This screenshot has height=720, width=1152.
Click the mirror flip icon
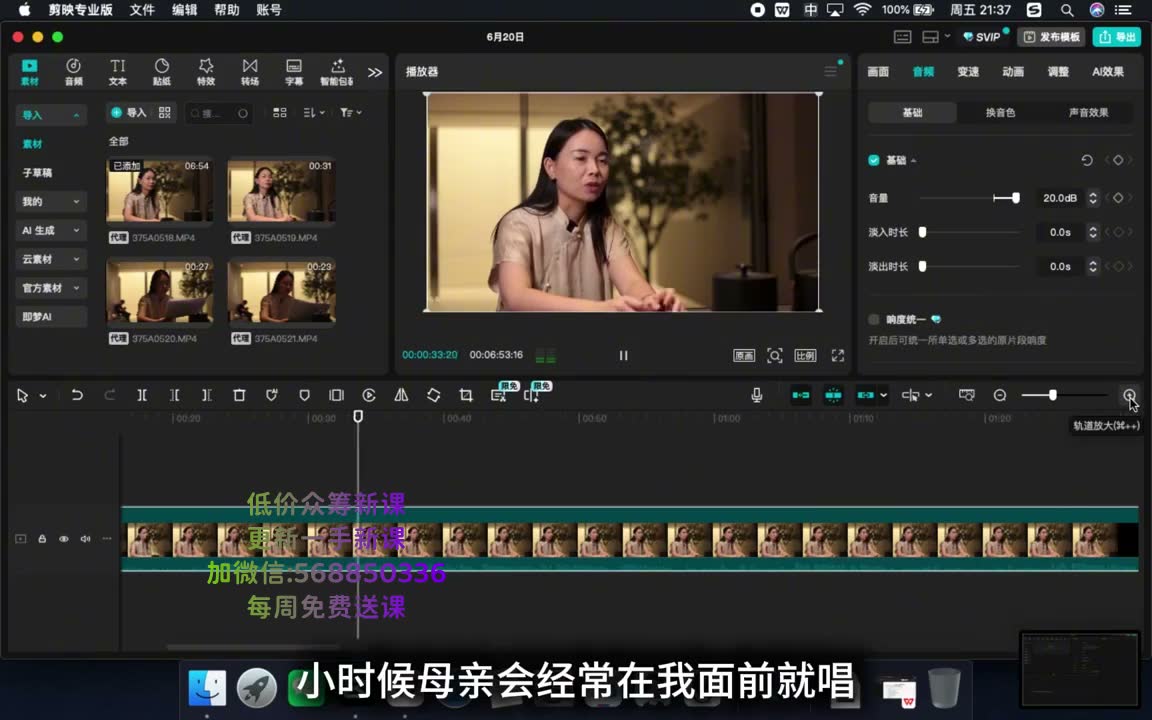coord(401,395)
